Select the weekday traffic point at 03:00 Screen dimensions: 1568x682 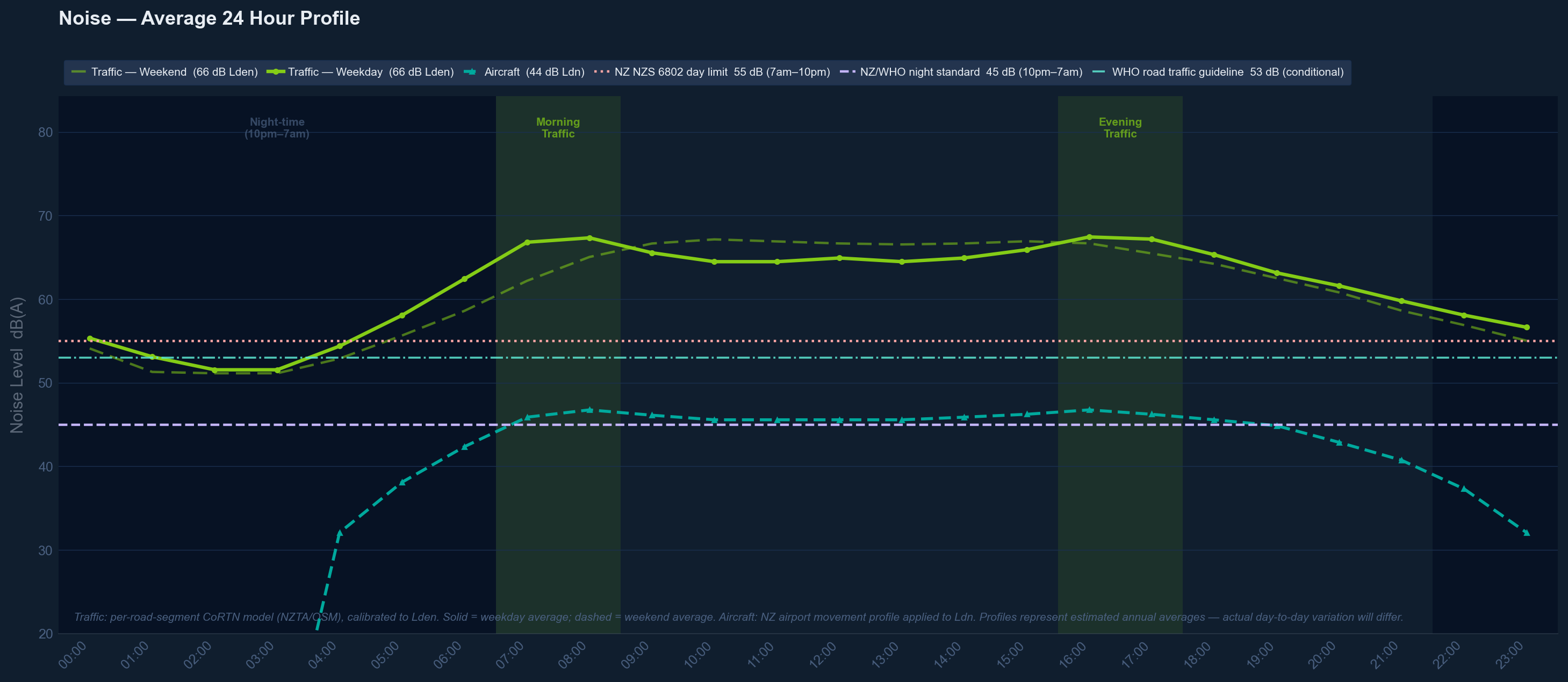click(277, 370)
